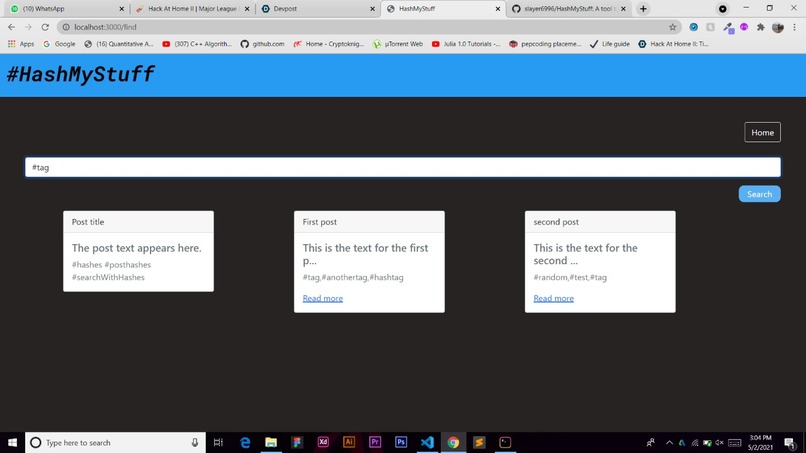Launch Microsoft Edge from the taskbar

245,442
